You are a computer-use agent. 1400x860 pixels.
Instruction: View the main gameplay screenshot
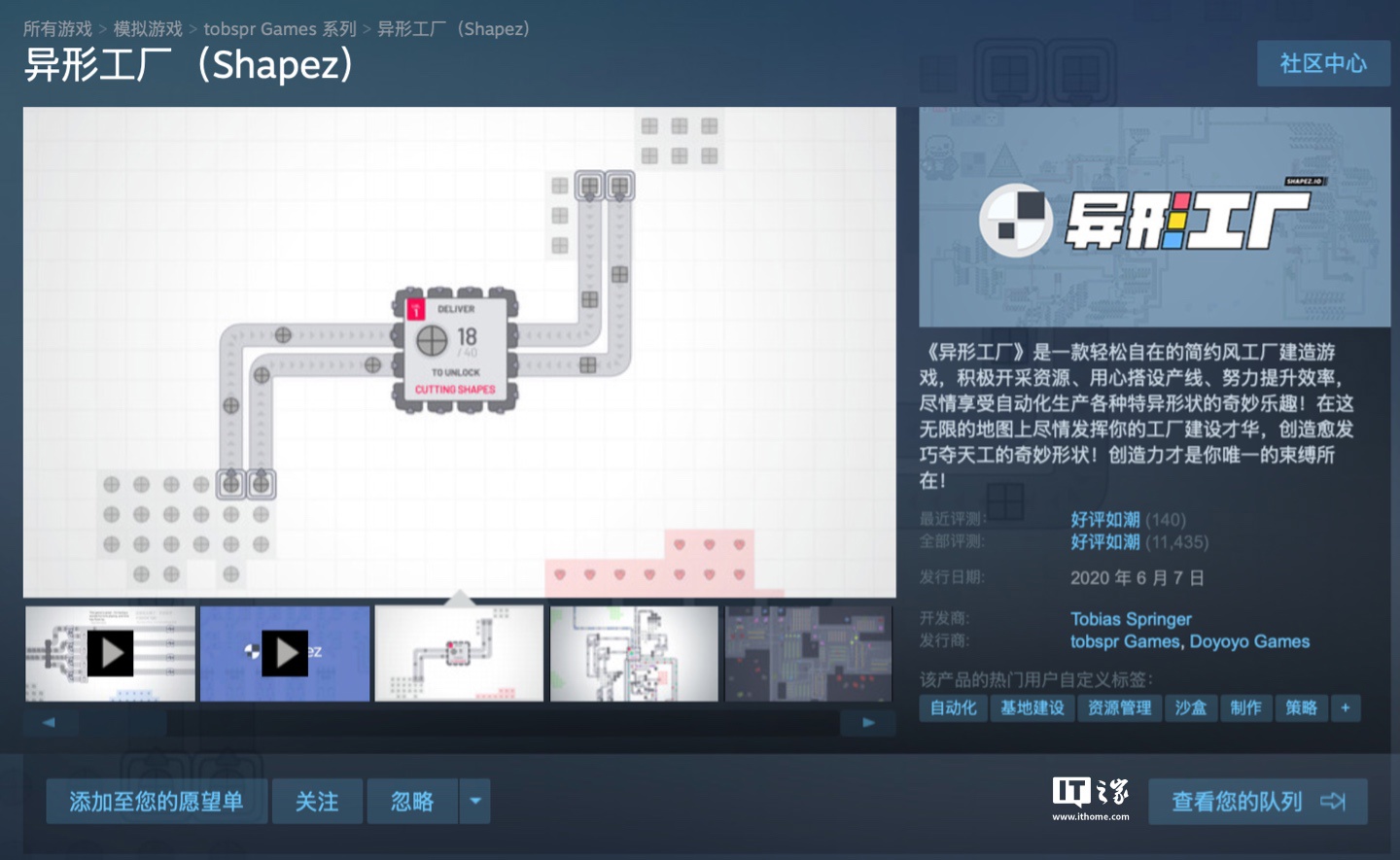click(459, 352)
